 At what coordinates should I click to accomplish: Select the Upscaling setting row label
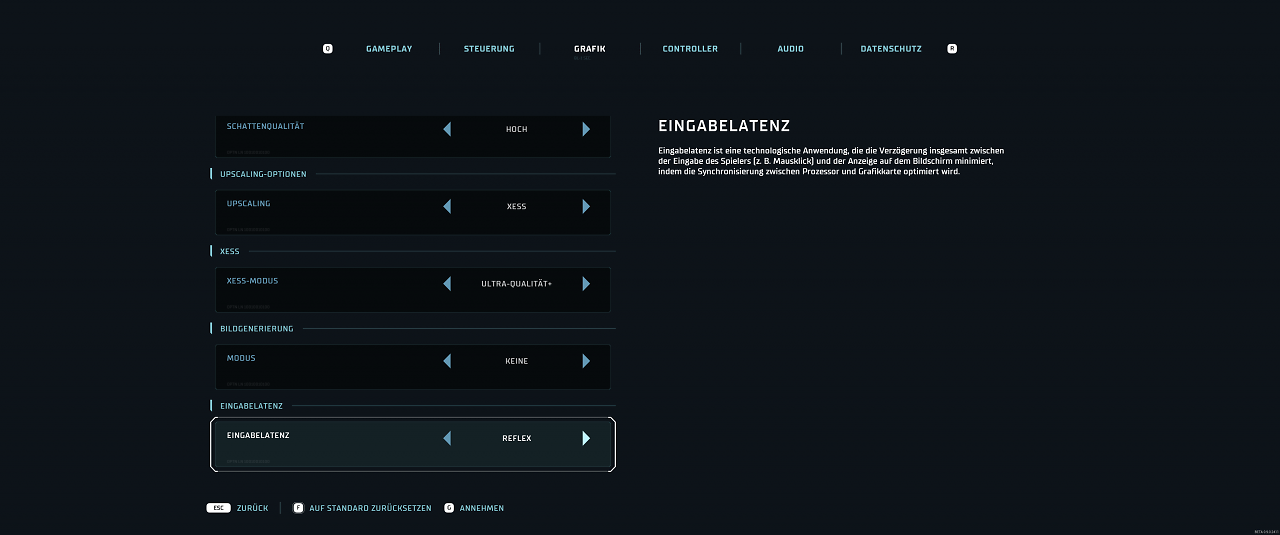click(x=248, y=203)
